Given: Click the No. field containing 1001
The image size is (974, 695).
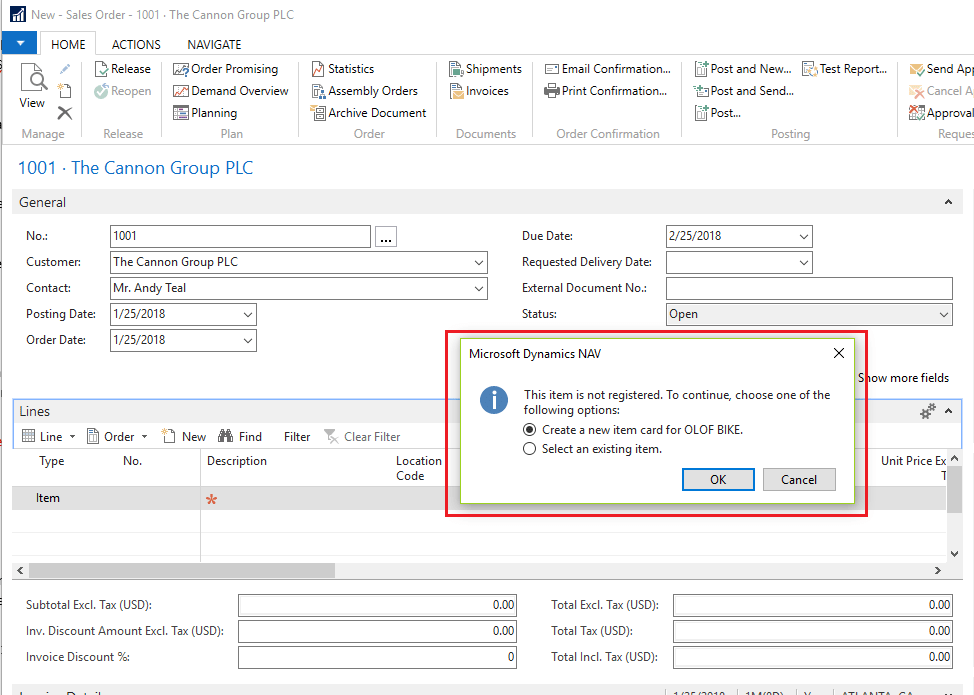Looking at the screenshot, I should 240,237.
